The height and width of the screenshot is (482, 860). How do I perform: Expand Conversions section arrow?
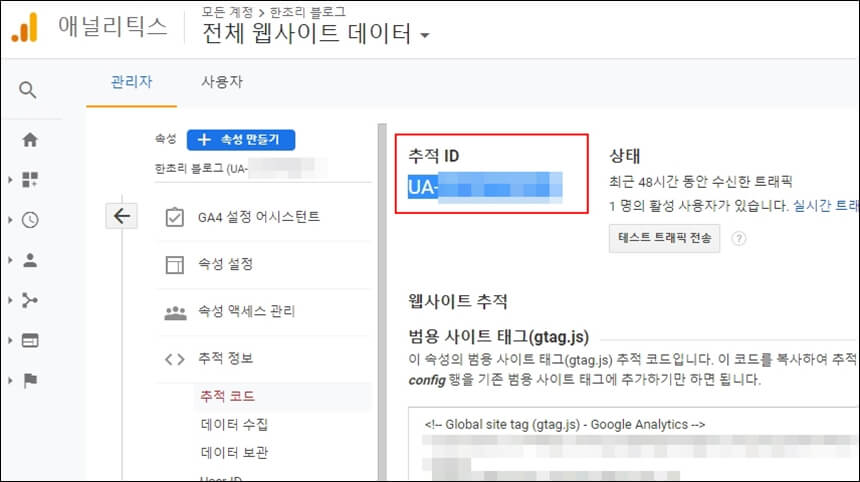[x=10, y=380]
